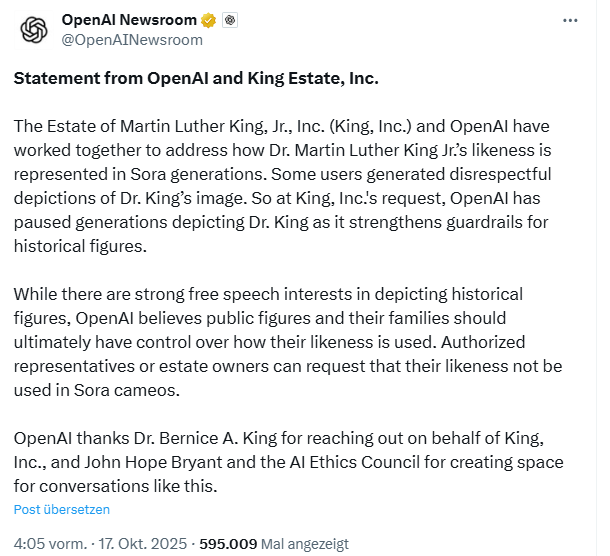This screenshot has height=556, width=610.
Task: Click the 595.009 view count number
Action: [228, 544]
